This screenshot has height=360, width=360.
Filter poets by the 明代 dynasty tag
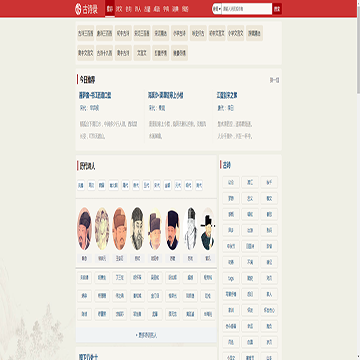click(188, 185)
